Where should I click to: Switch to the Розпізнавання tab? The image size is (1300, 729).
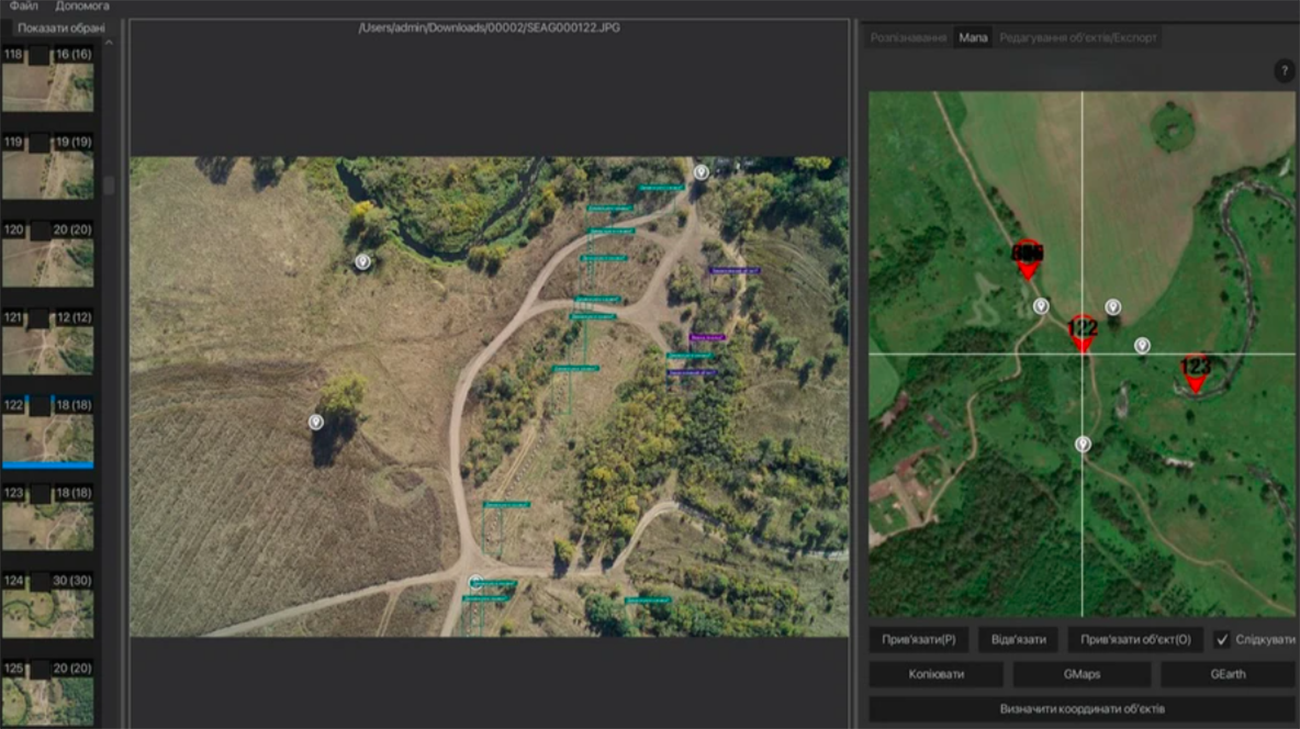click(x=908, y=38)
